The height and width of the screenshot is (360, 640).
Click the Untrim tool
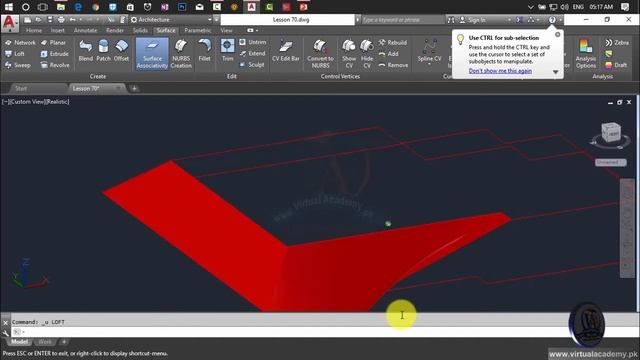[x=253, y=42]
